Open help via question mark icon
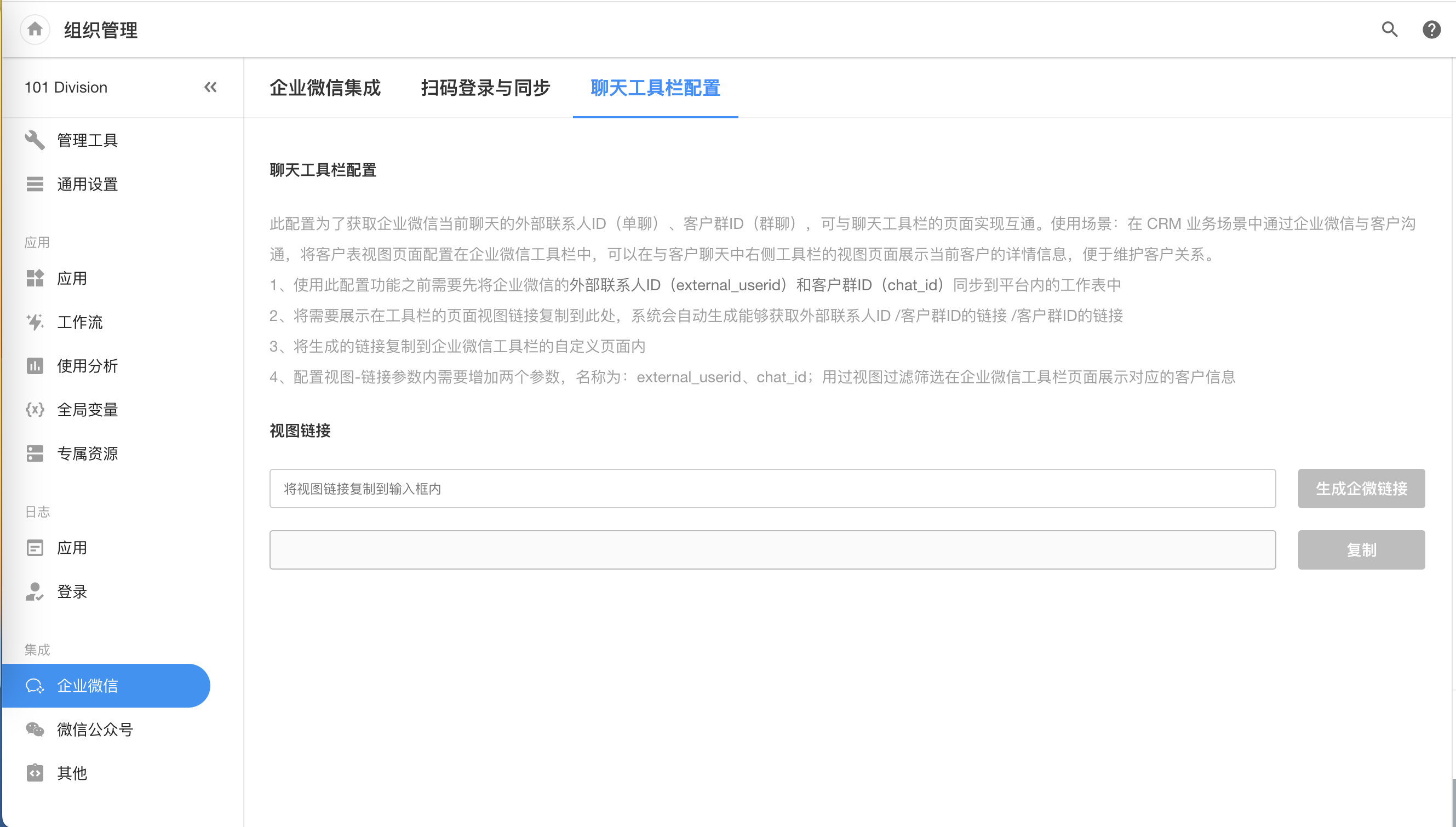 coord(1431,29)
